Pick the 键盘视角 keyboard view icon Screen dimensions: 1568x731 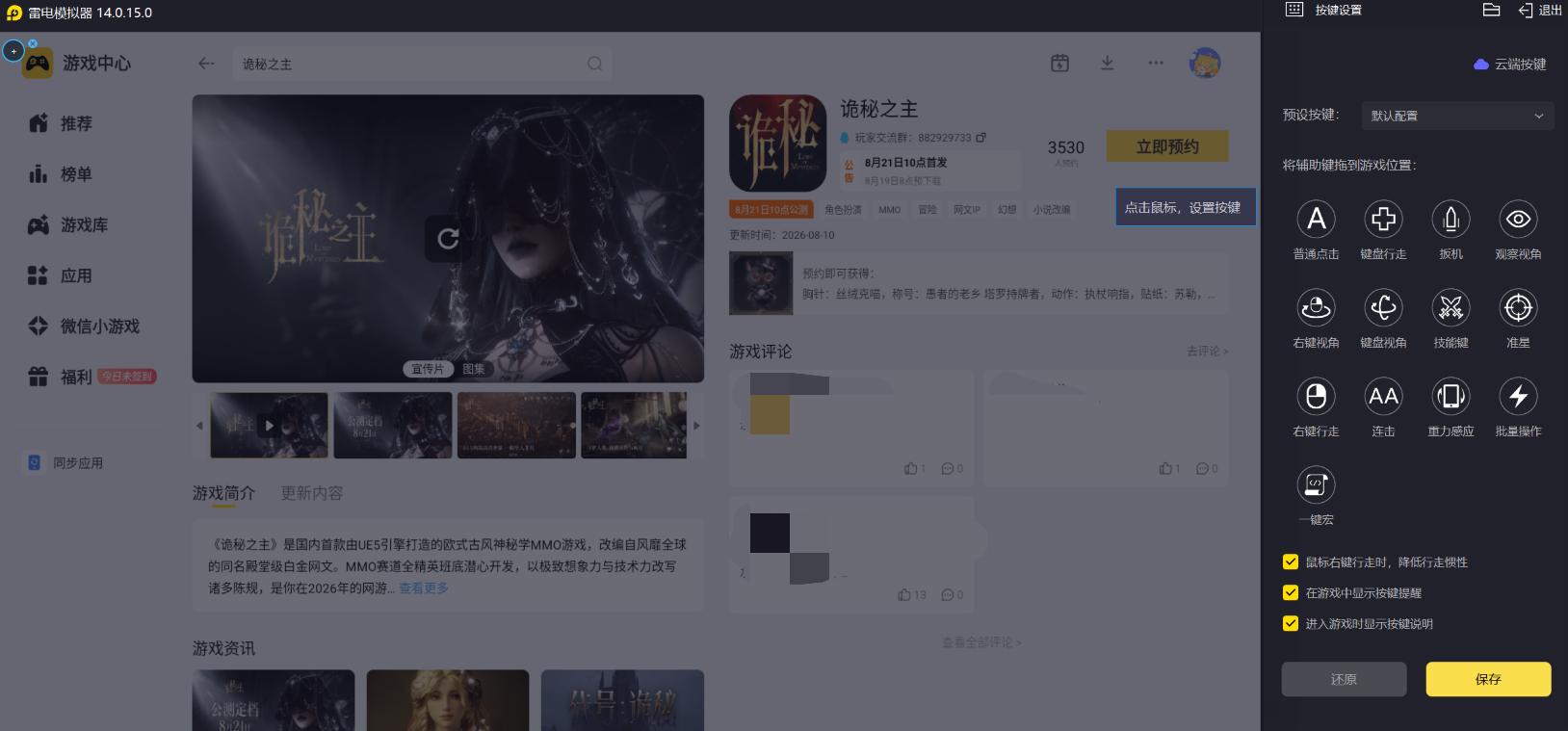tap(1383, 308)
